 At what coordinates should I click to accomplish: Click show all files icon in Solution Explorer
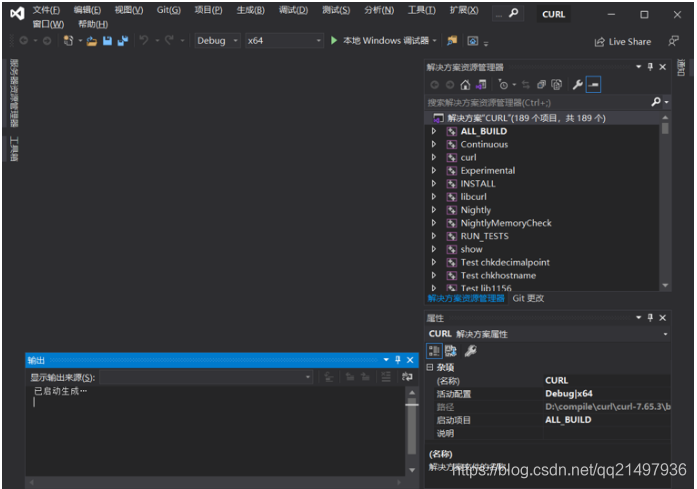click(x=557, y=84)
